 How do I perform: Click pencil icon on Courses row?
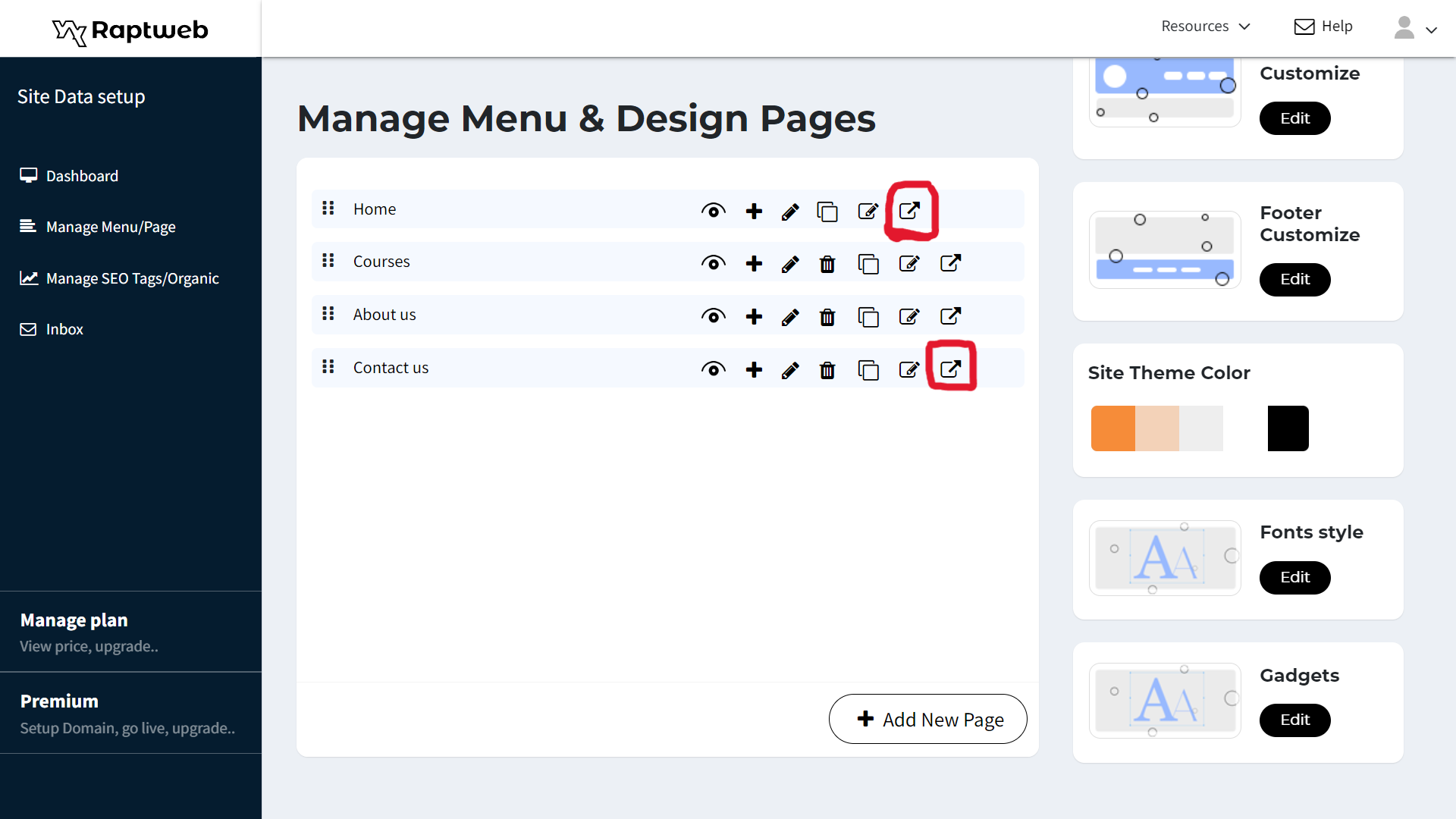point(790,264)
